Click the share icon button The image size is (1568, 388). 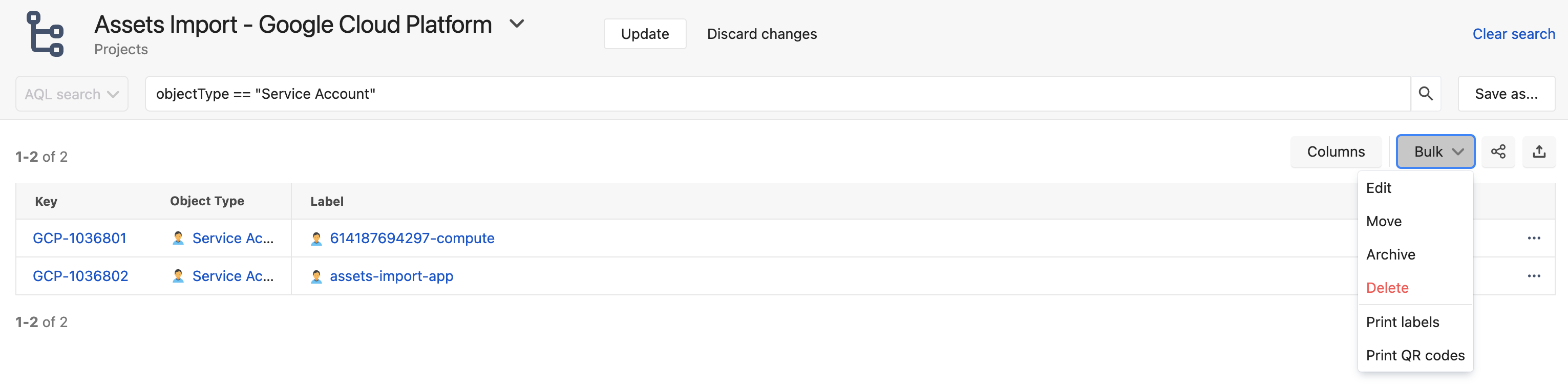coord(1498,152)
